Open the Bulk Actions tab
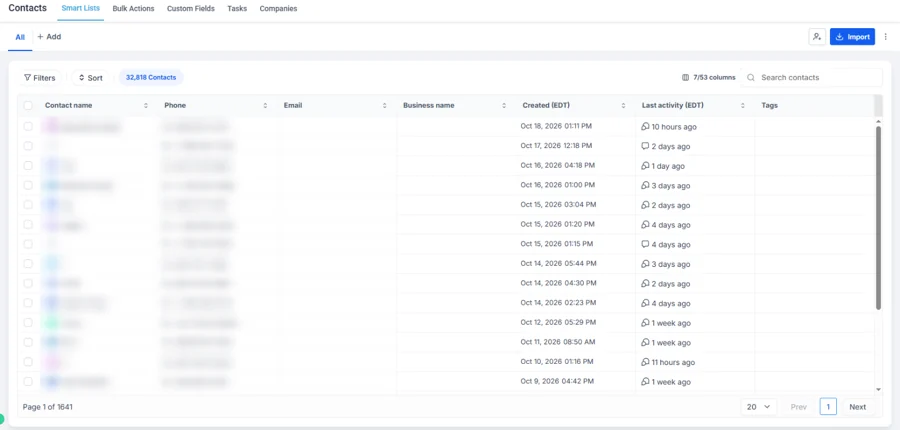Viewport: 900px width, 430px height. [x=133, y=9]
